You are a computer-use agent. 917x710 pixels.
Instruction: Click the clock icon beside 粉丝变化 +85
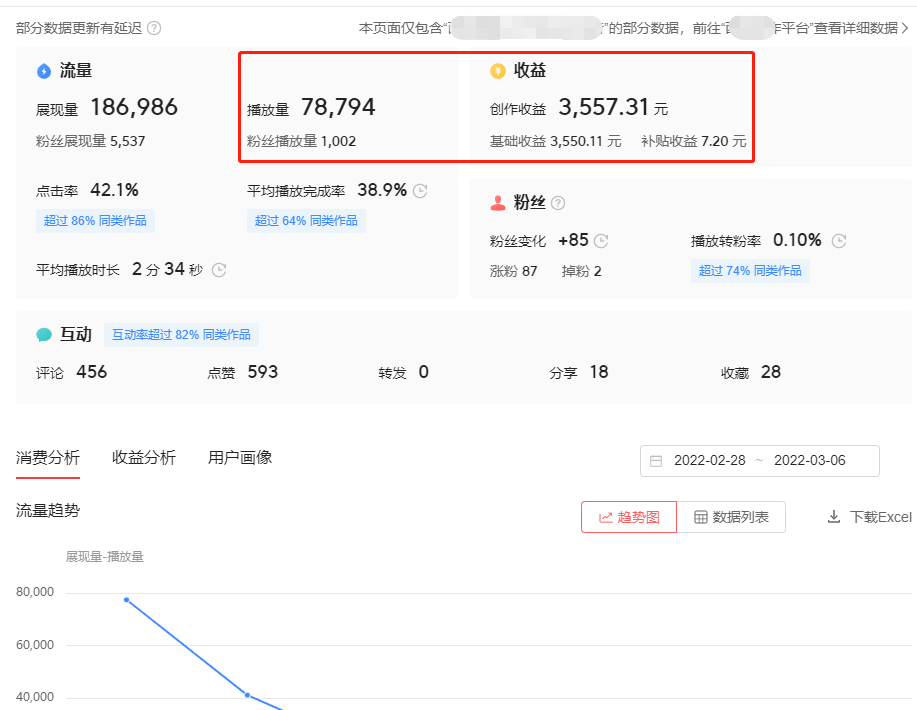(601, 240)
